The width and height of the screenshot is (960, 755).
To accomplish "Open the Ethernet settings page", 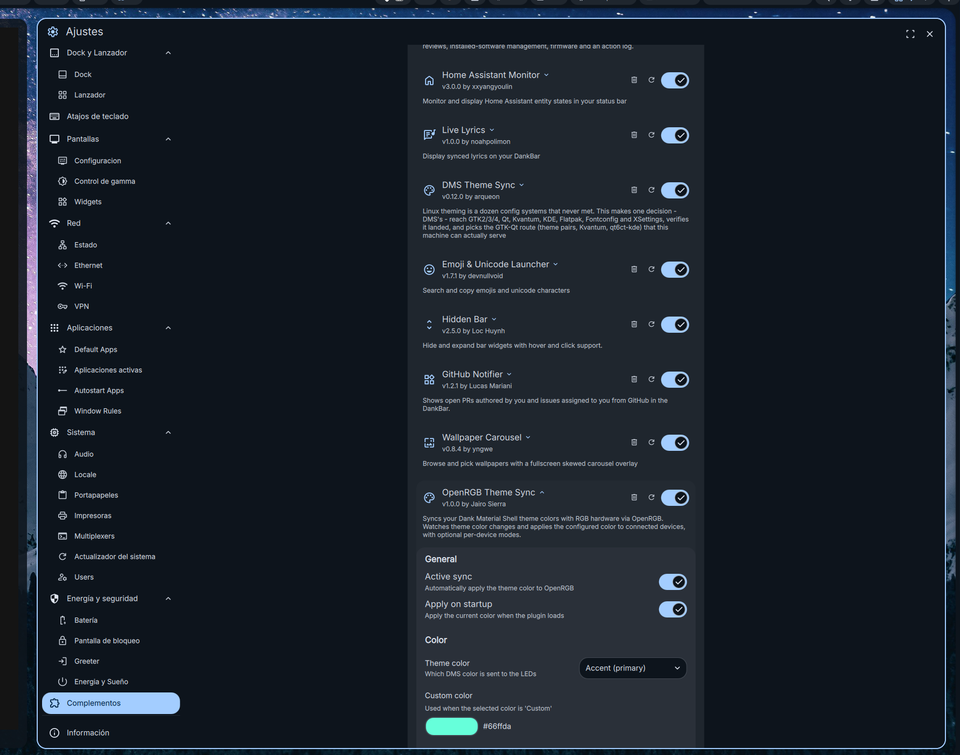I will pyautogui.click(x=111, y=266).
